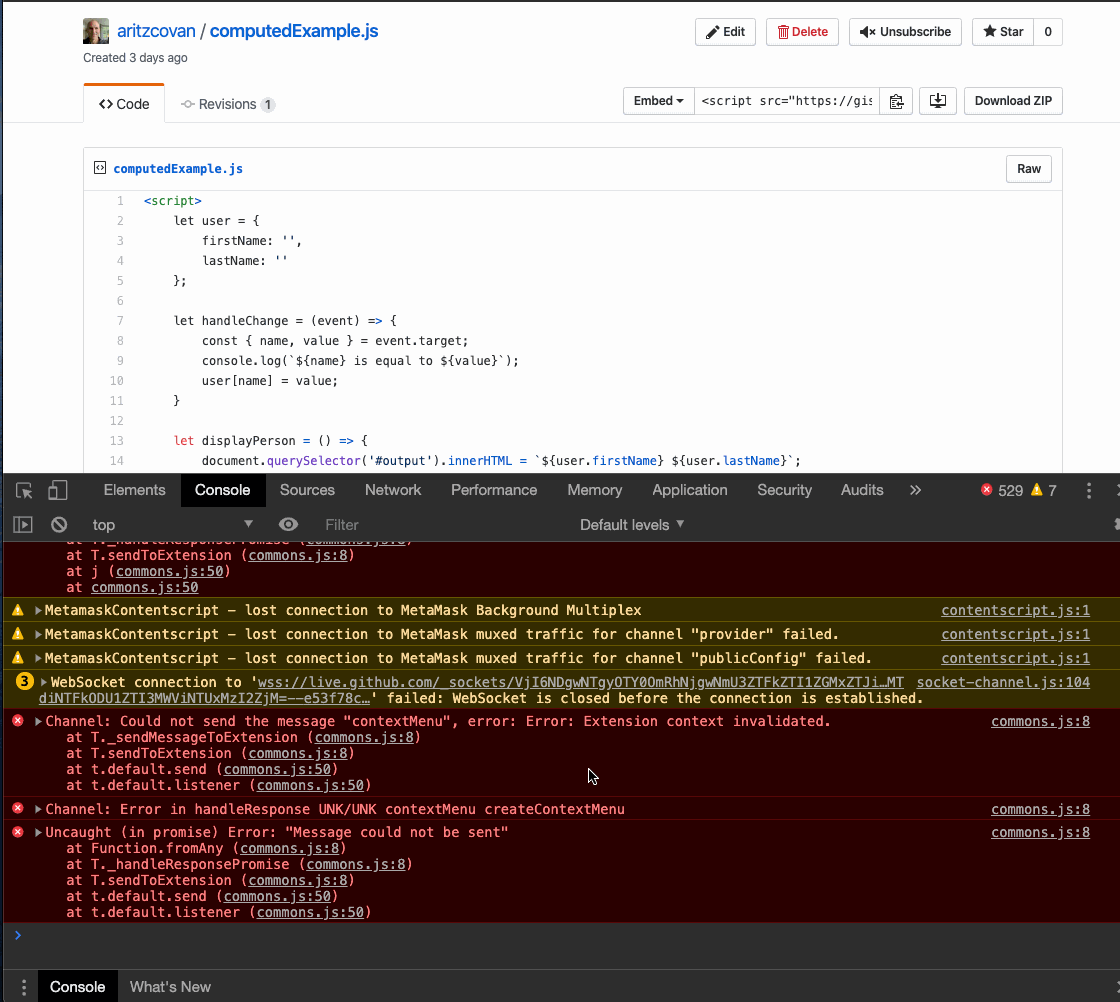
Task: Open DevTools three-dot customize menu
Action: (x=1089, y=491)
